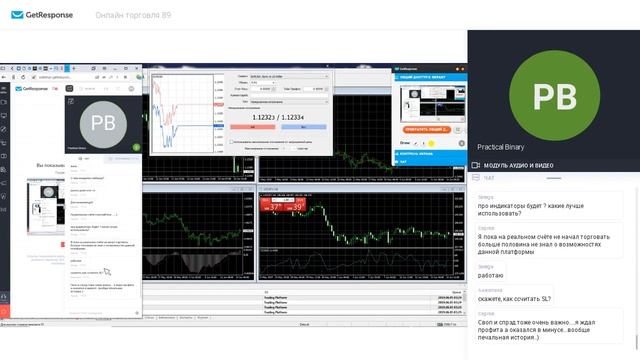Expand the 'ОБЩИЙ ДОСТУП К ЭКРАНУ' header in share panel
640x360 pixels.
[430, 77]
